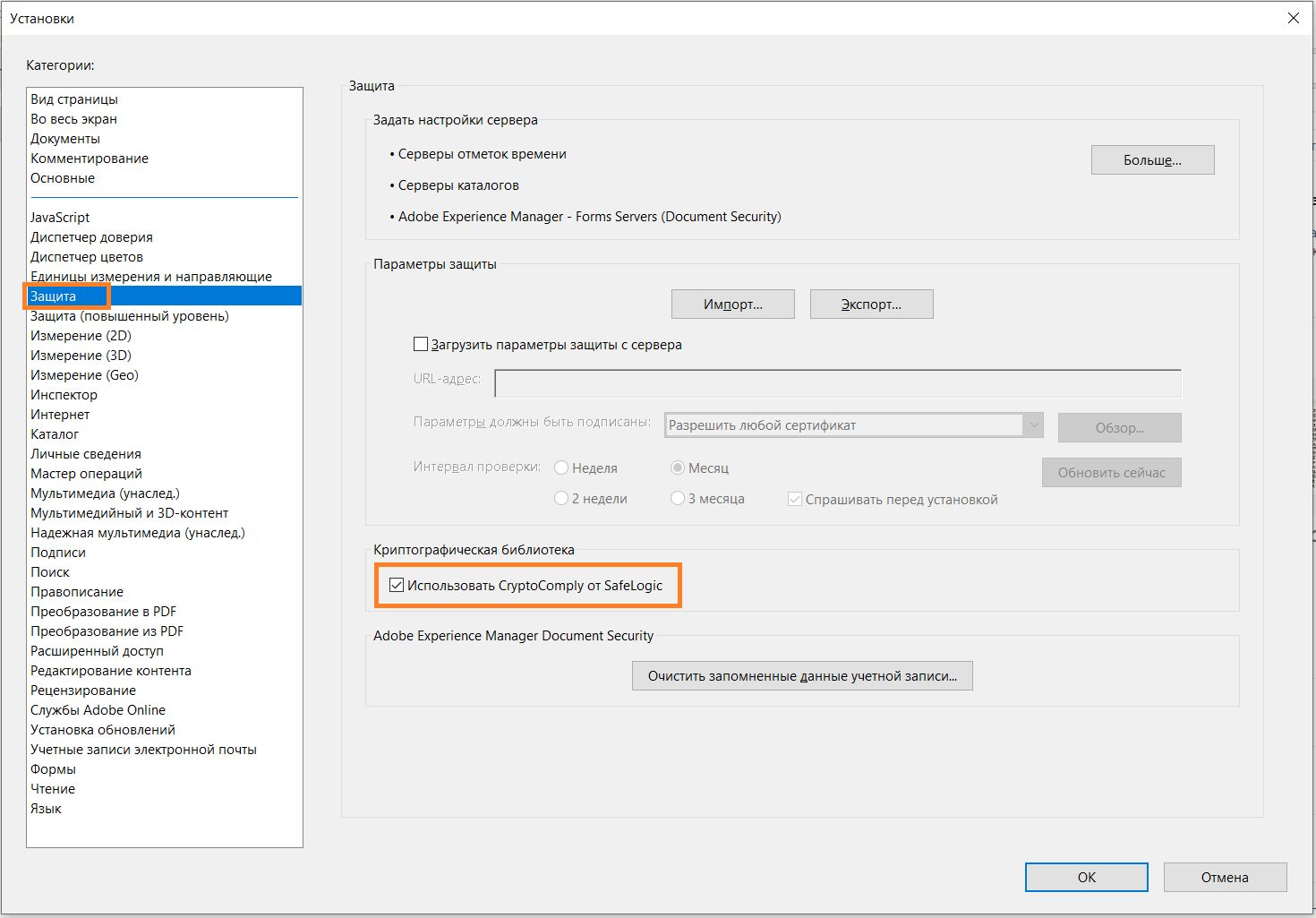Open Преобразование в PDF category

[165, 612]
